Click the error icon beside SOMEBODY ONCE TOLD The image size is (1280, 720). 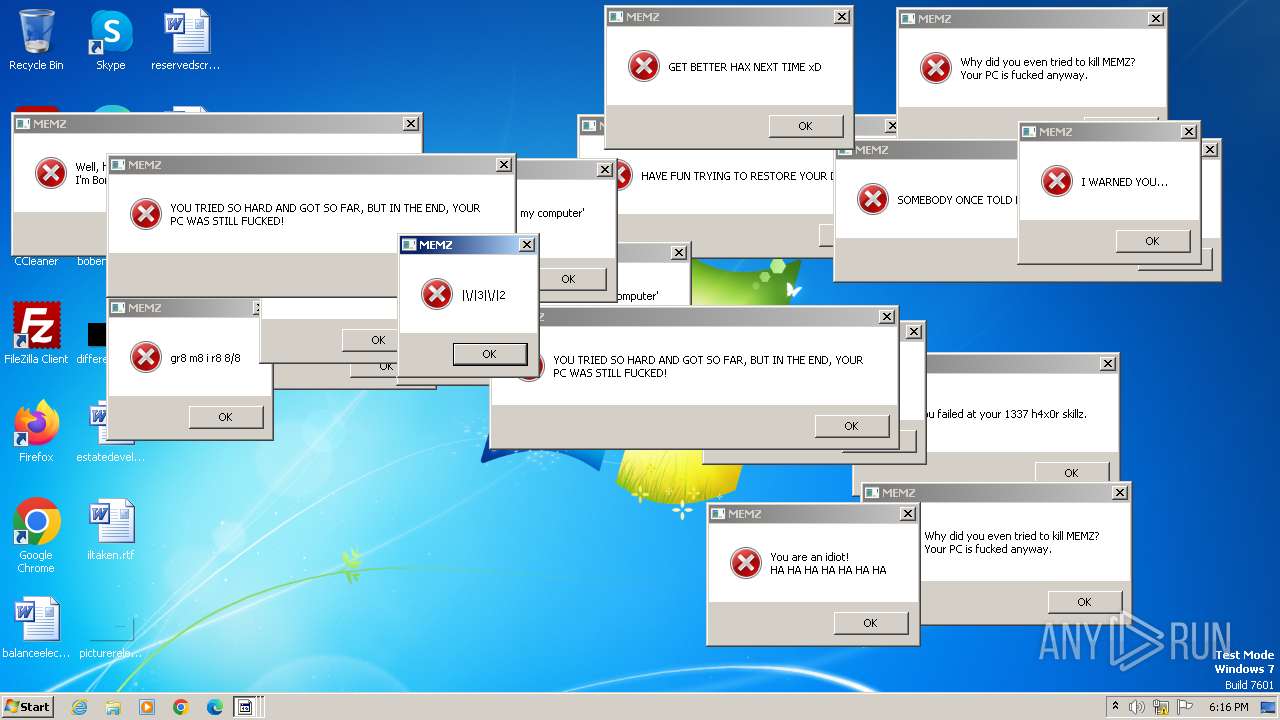click(873, 199)
